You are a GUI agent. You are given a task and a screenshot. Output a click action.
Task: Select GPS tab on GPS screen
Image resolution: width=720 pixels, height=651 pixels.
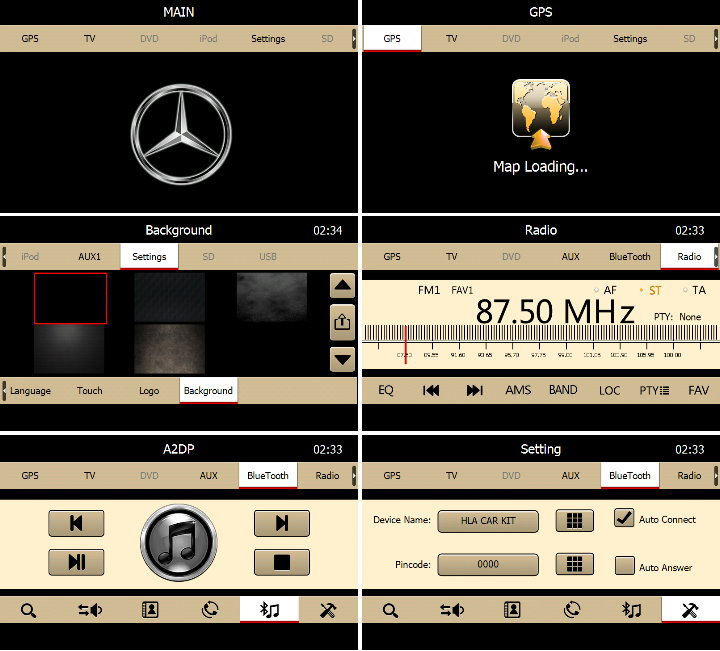392,39
